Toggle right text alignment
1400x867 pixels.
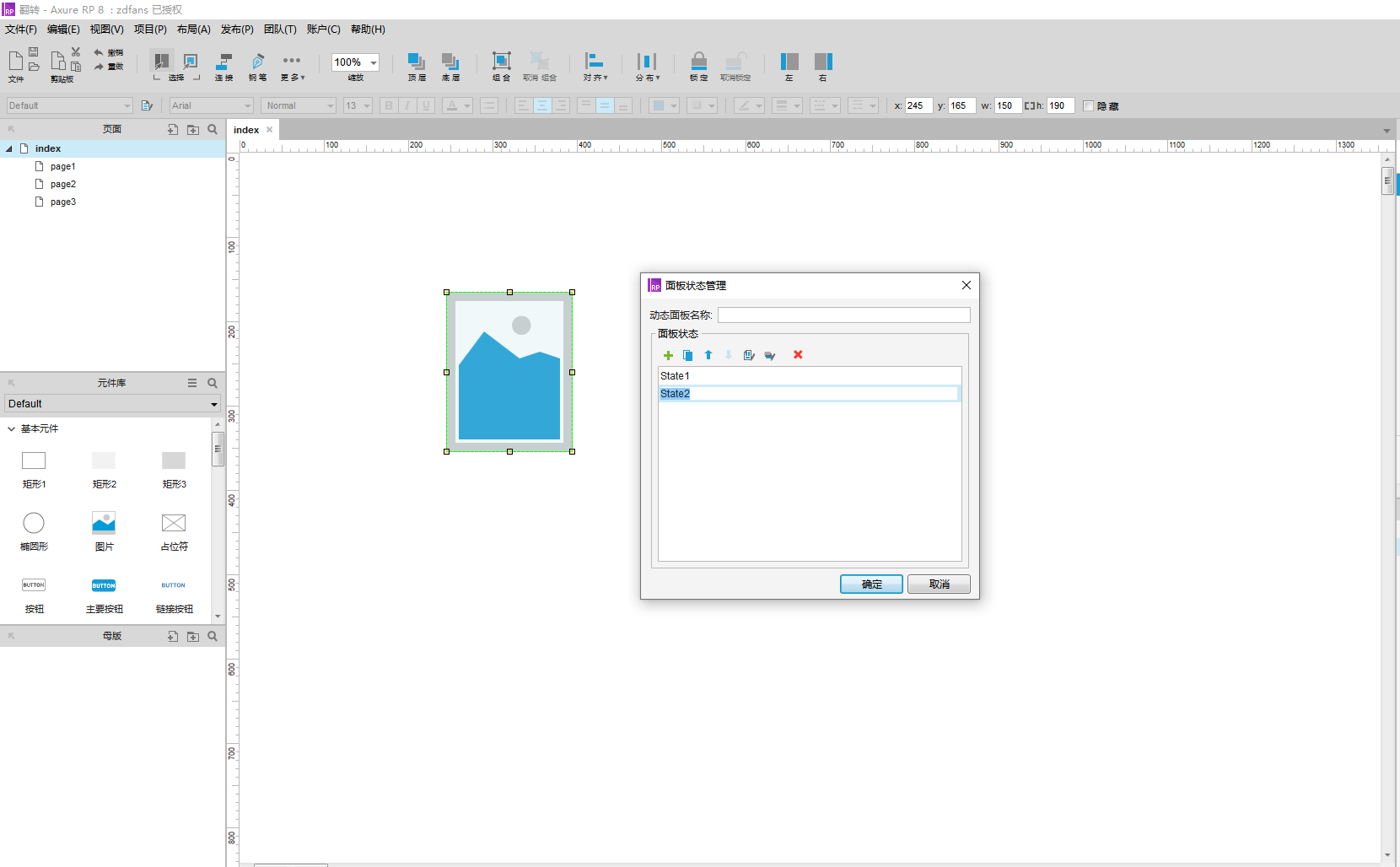pos(561,105)
